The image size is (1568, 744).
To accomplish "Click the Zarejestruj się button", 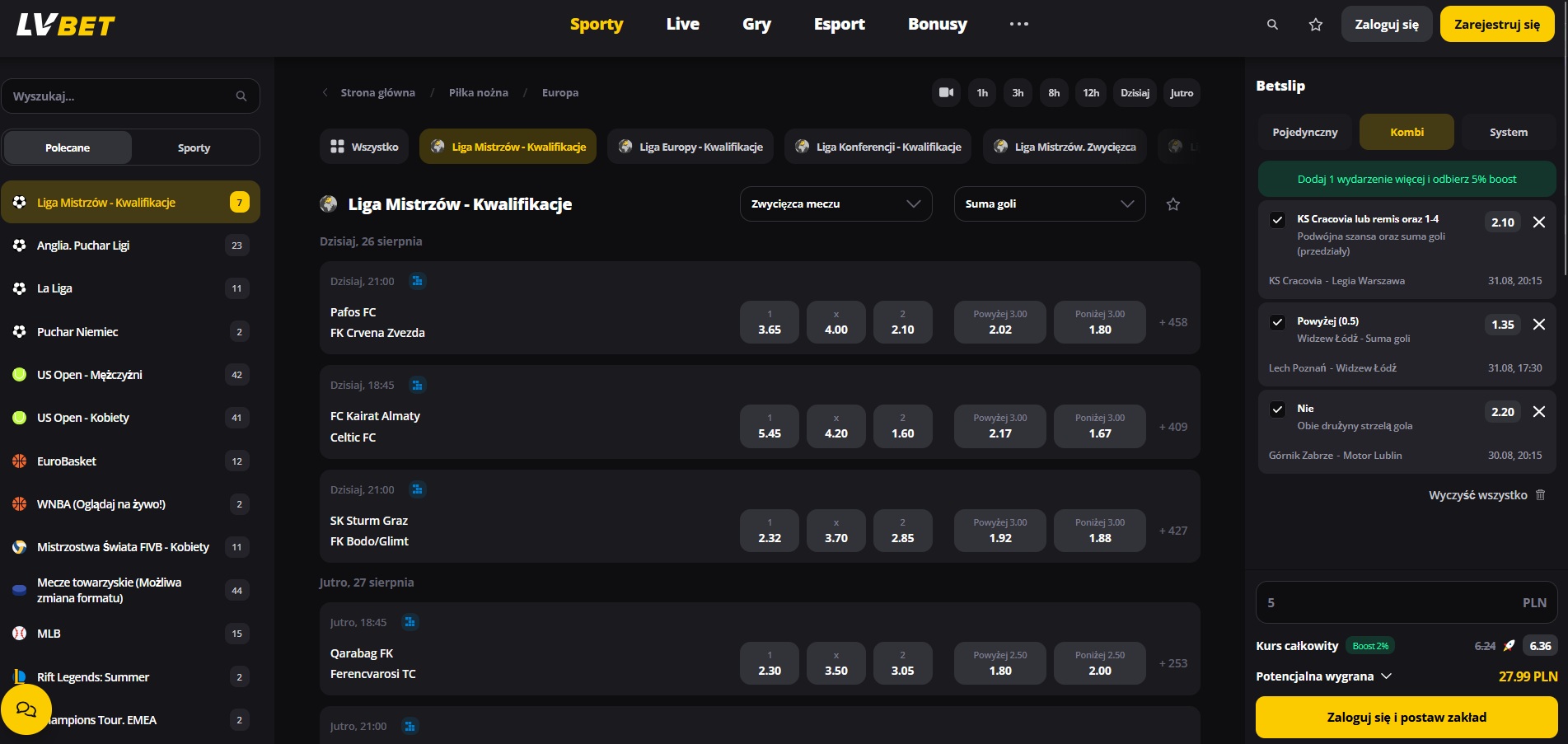I will pyautogui.click(x=1496, y=25).
